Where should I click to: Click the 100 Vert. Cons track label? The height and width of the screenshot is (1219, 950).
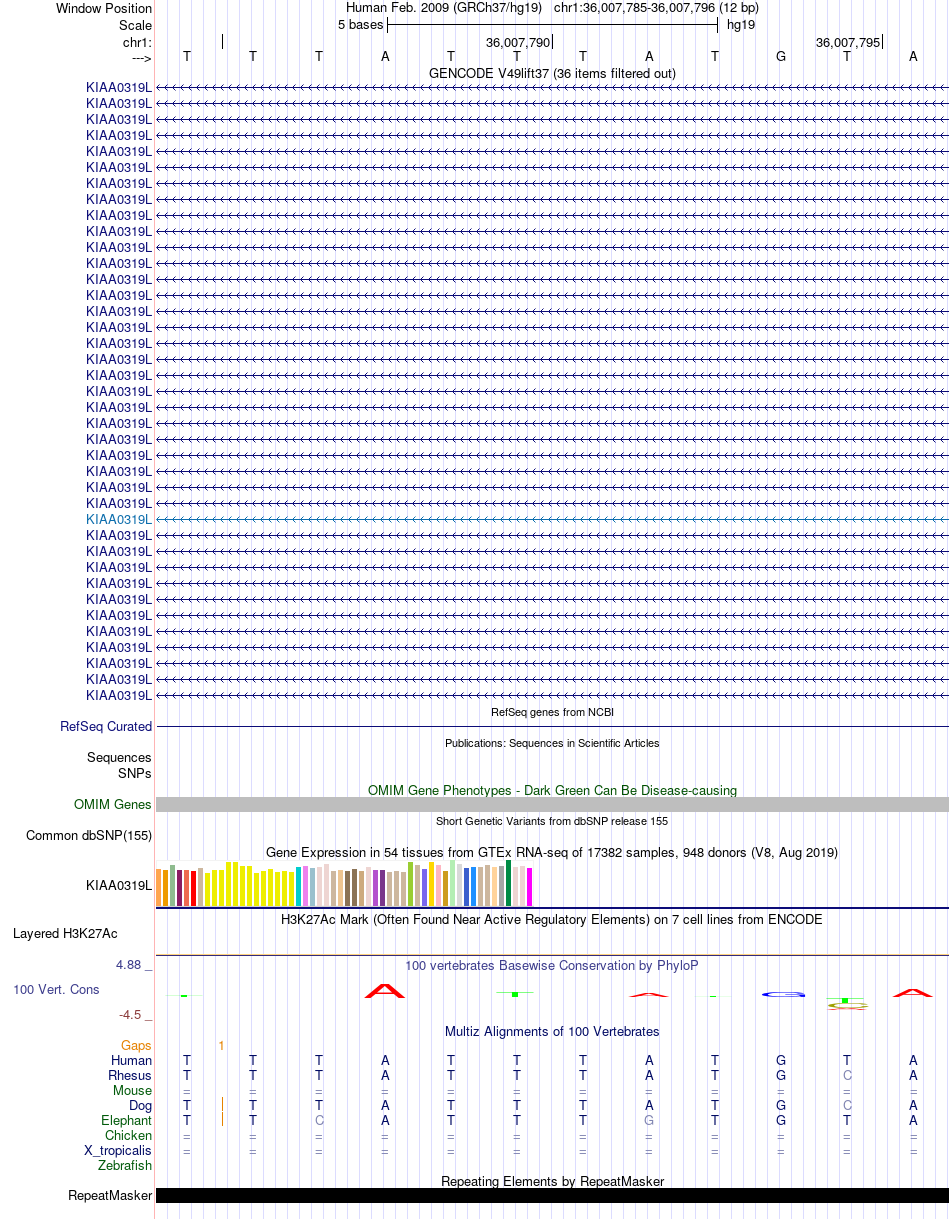click(56, 989)
